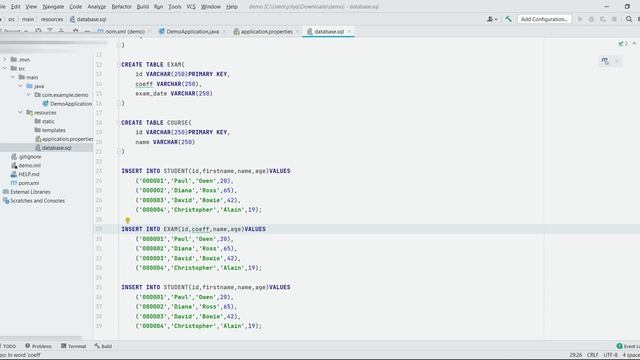
Task: Open the Help menu
Action: pos(232,7)
